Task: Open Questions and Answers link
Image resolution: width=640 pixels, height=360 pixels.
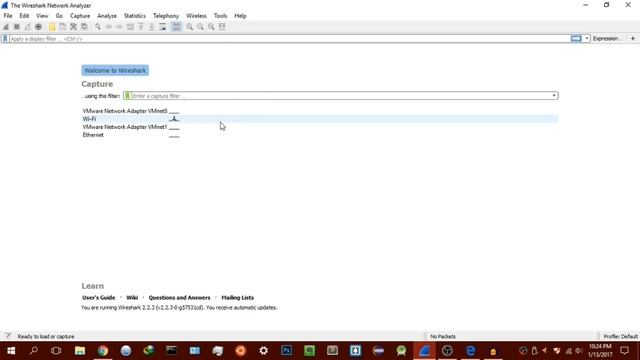Action: pyautogui.click(x=180, y=298)
